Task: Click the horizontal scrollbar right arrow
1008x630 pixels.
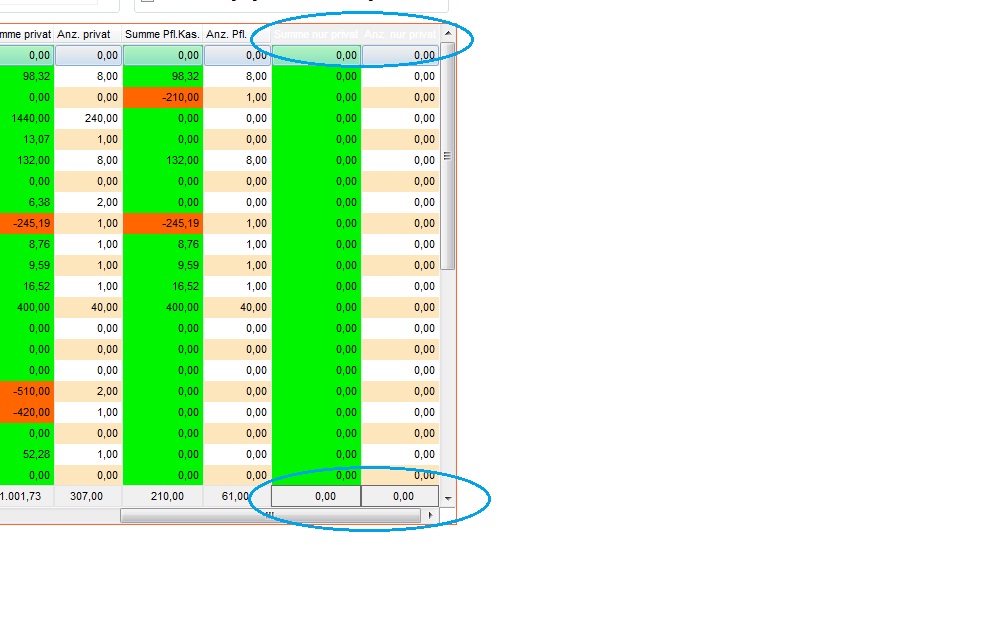Action: tap(431, 515)
